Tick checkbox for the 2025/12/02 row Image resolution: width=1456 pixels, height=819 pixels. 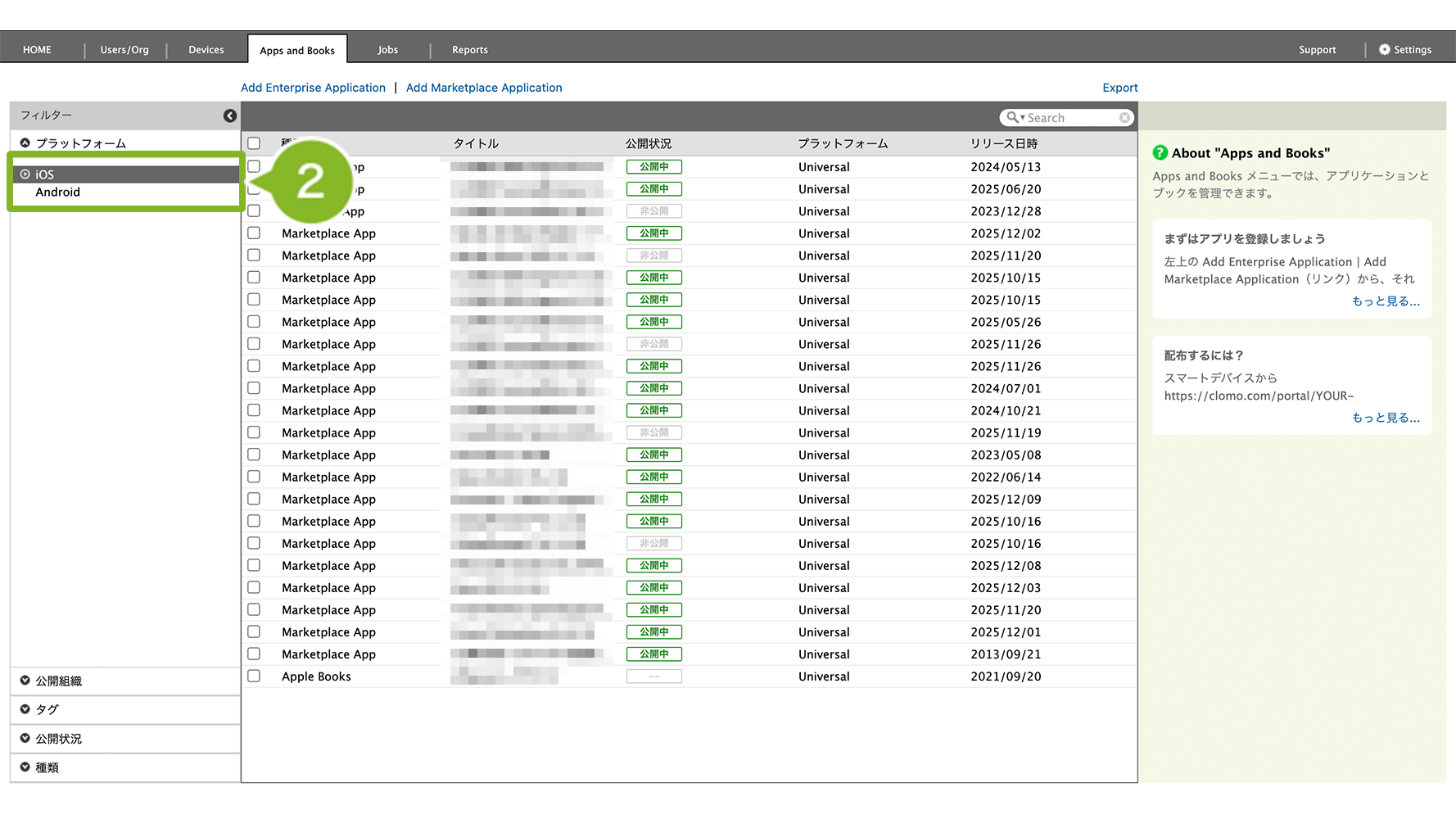(254, 233)
